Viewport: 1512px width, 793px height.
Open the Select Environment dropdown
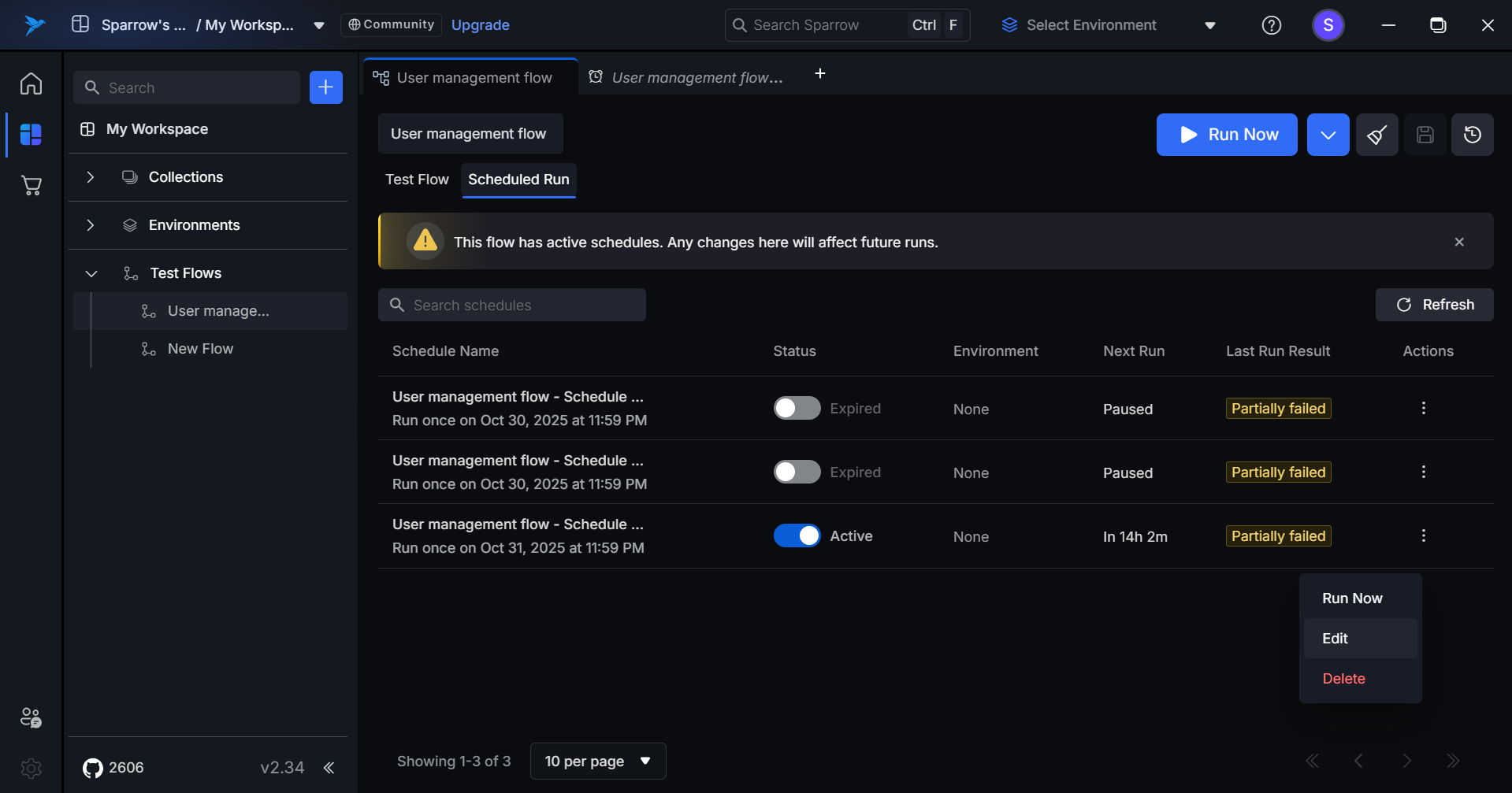coord(1108,25)
